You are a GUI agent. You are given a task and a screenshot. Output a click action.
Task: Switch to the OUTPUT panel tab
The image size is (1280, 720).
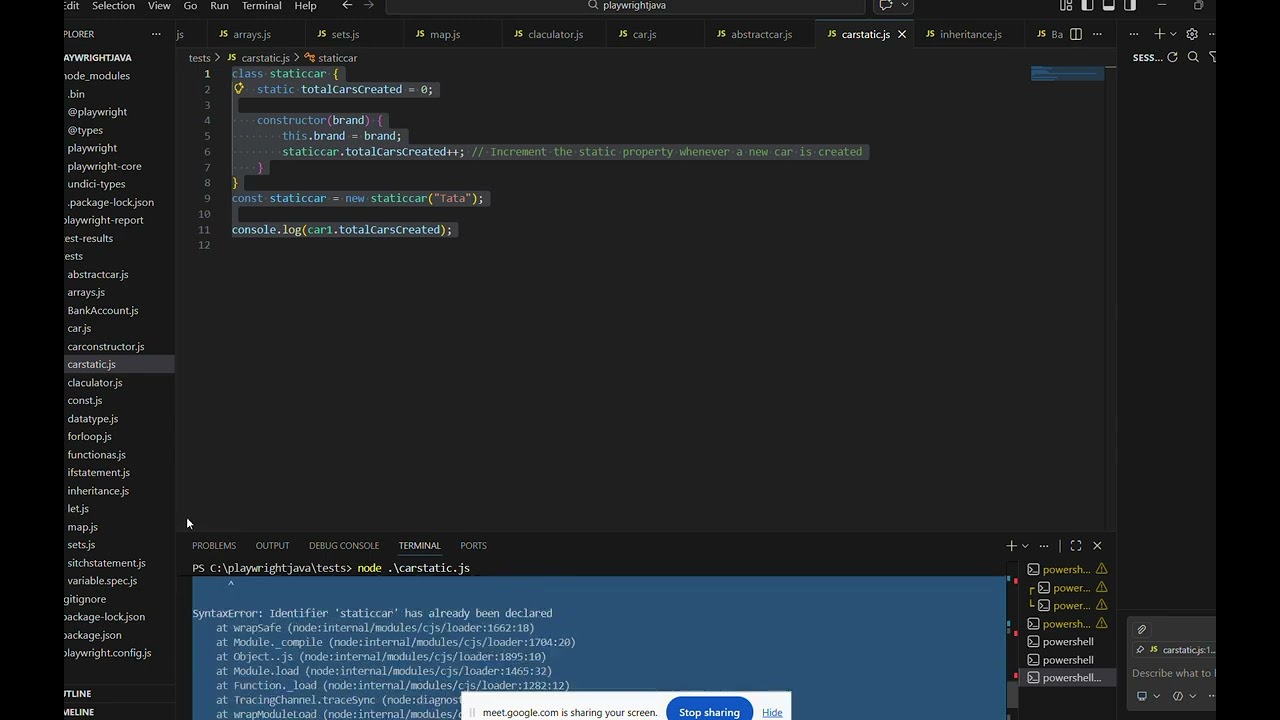pyautogui.click(x=272, y=546)
